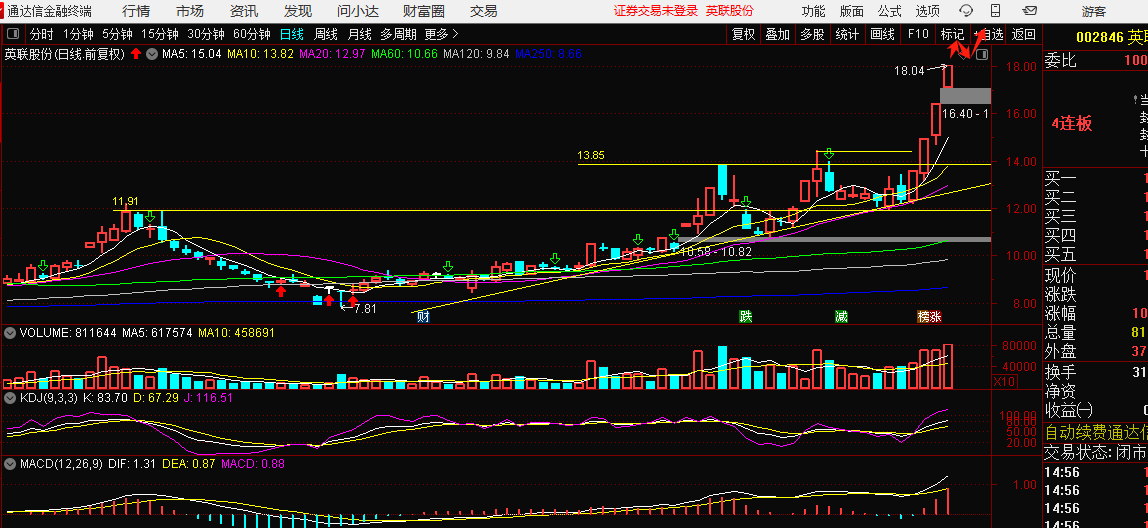The width and height of the screenshot is (1148, 528).
Task: Open the 财富圈 tab
Action: pos(424,11)
